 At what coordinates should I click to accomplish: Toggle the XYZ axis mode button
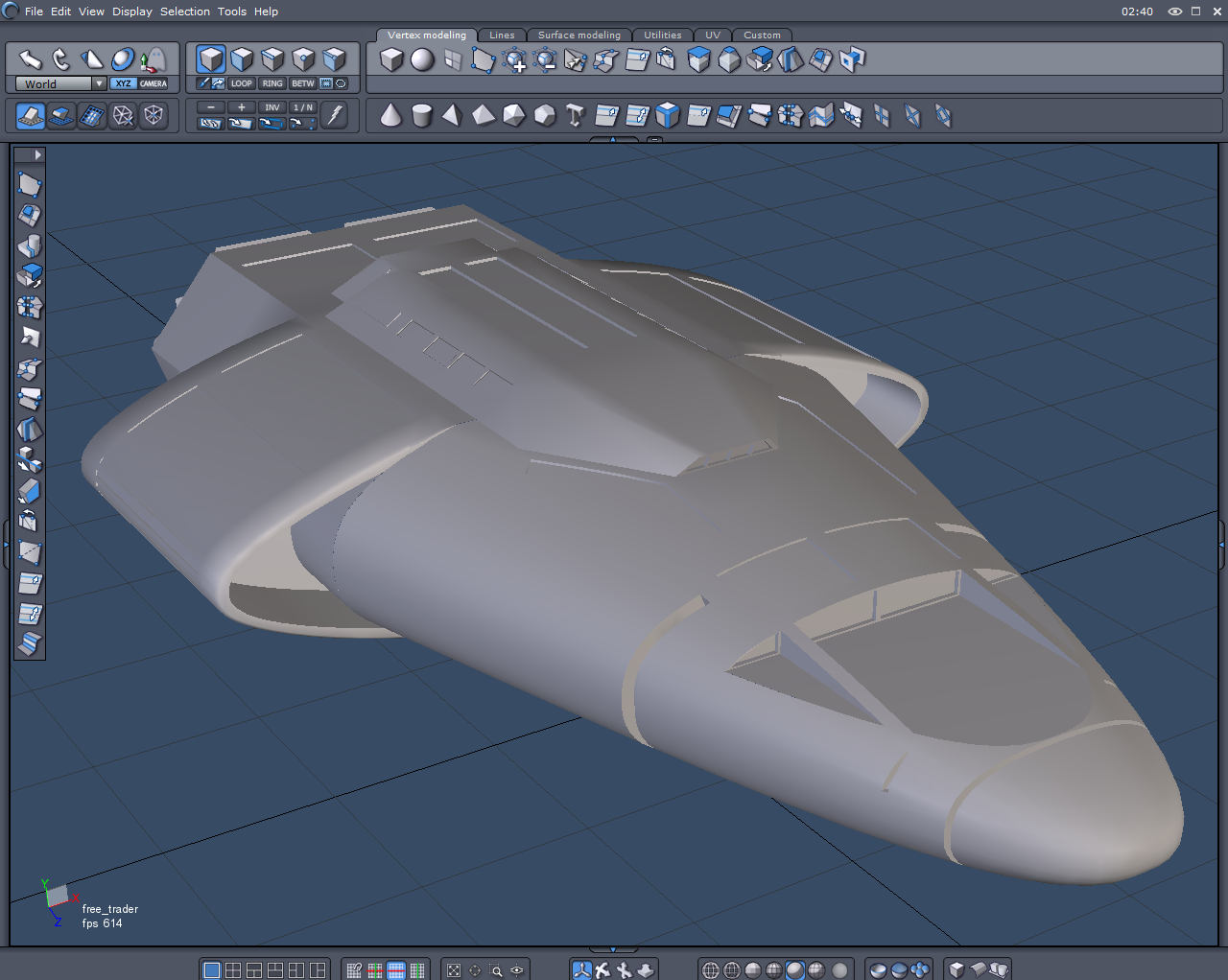coord(124,83)
